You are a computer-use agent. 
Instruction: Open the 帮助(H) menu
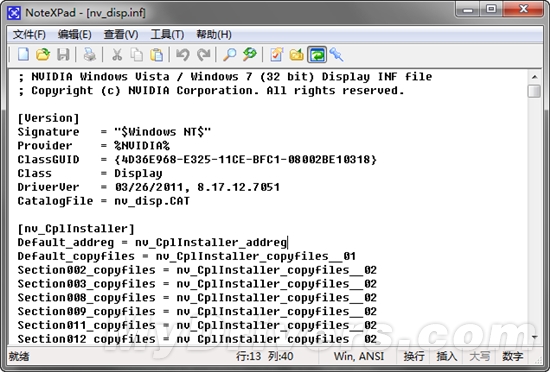214,35
